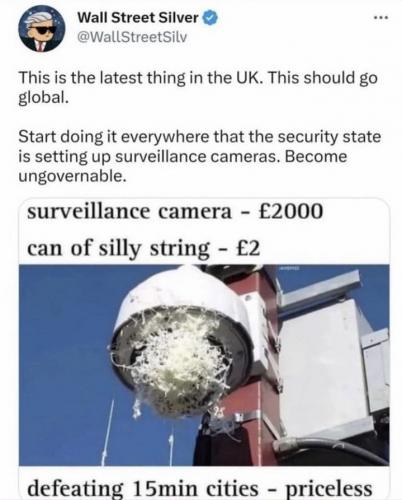
Task: Click the "surveillance camera – £2000" caption line
Action: 175,211
